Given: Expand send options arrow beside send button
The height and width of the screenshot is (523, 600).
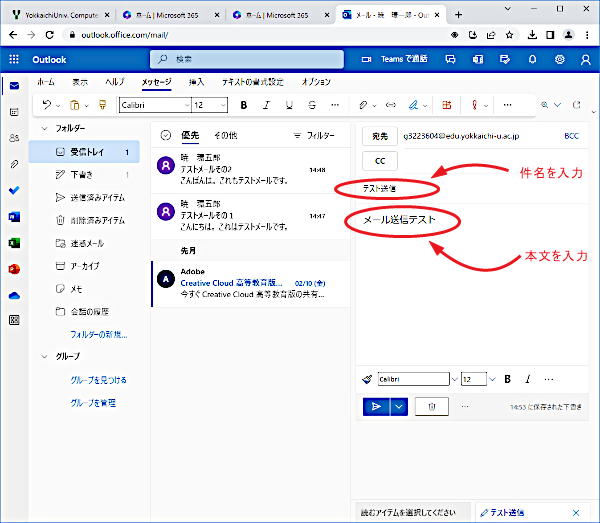Looking at the screenshot, I should pos(399,406).
